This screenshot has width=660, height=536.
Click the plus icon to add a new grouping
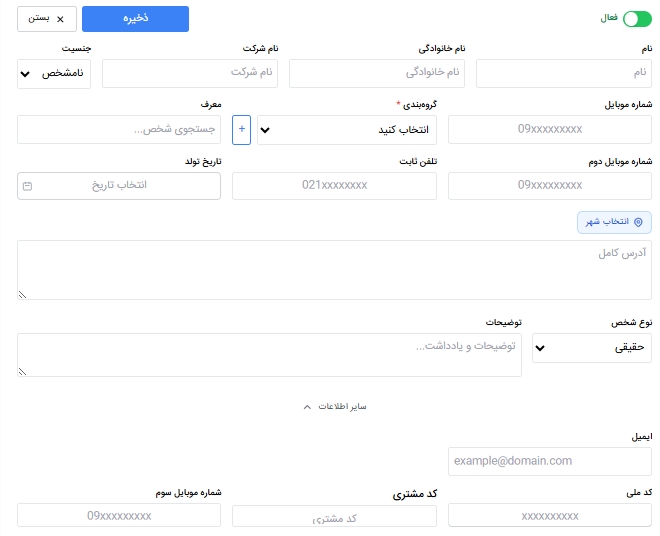click(x=241, y=130)
